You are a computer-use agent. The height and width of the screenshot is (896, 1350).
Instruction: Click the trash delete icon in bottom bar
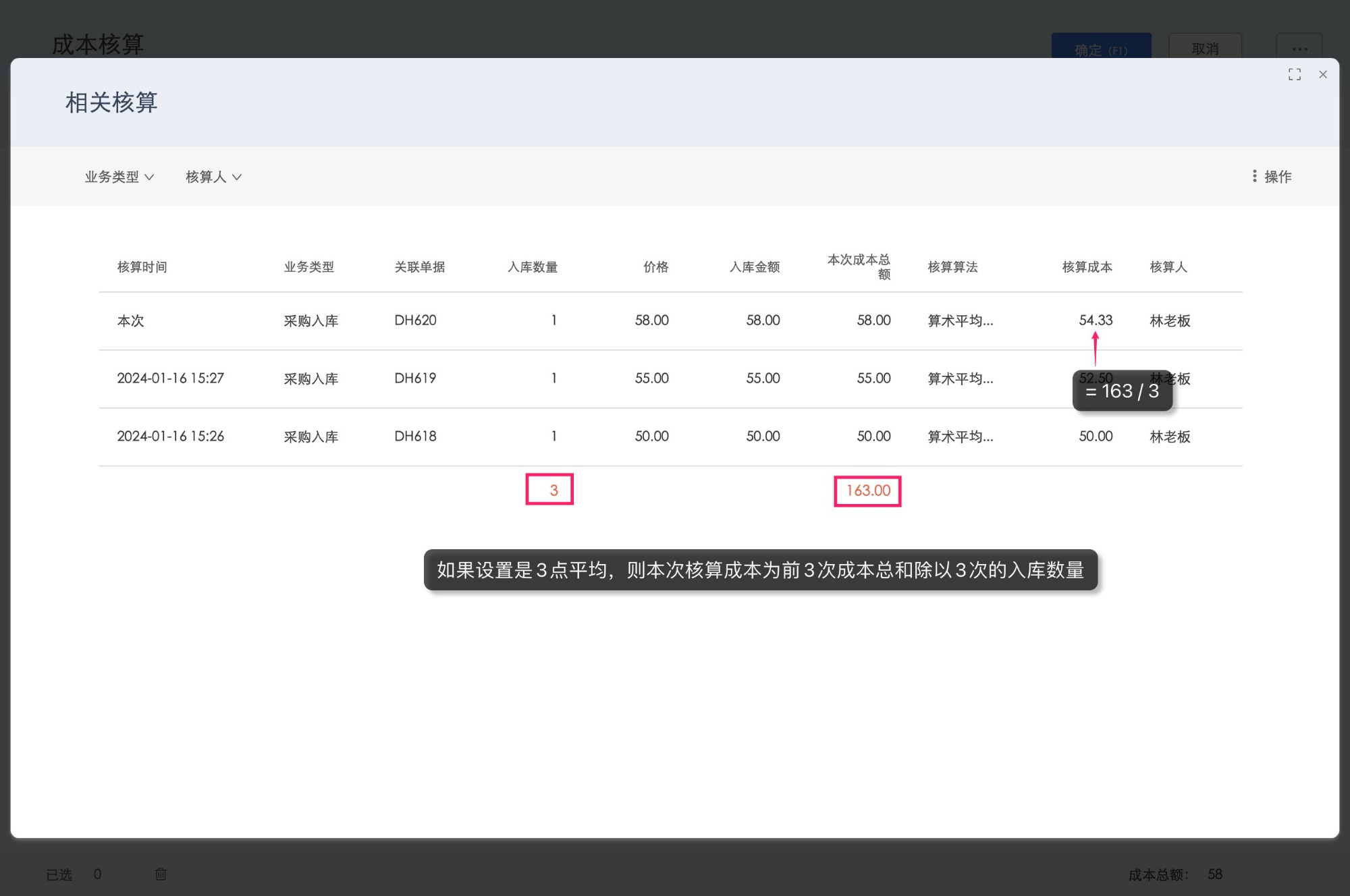[x=161, y=874]
